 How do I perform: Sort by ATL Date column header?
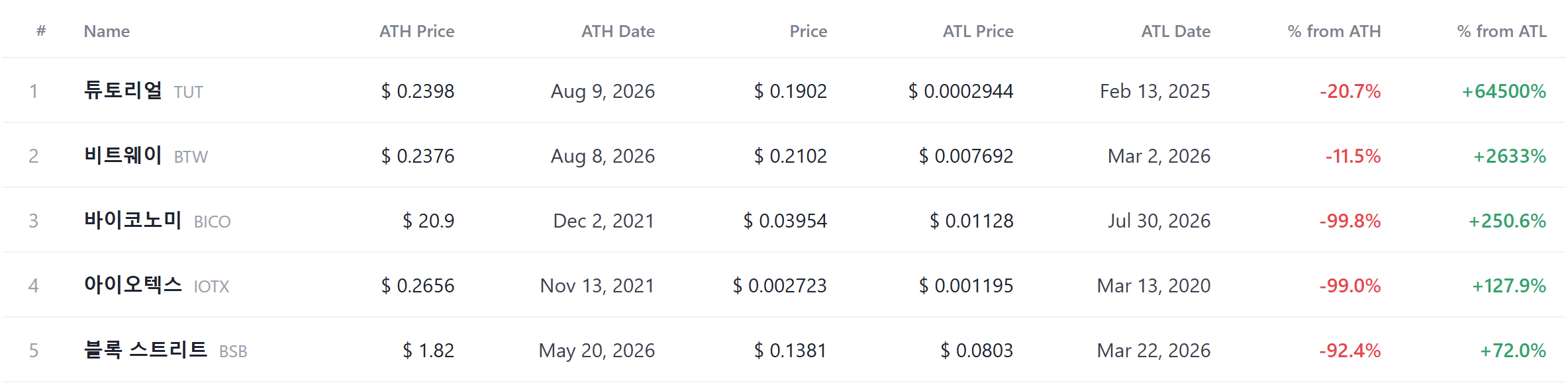pyautogui.click(x=1175, y=31)
